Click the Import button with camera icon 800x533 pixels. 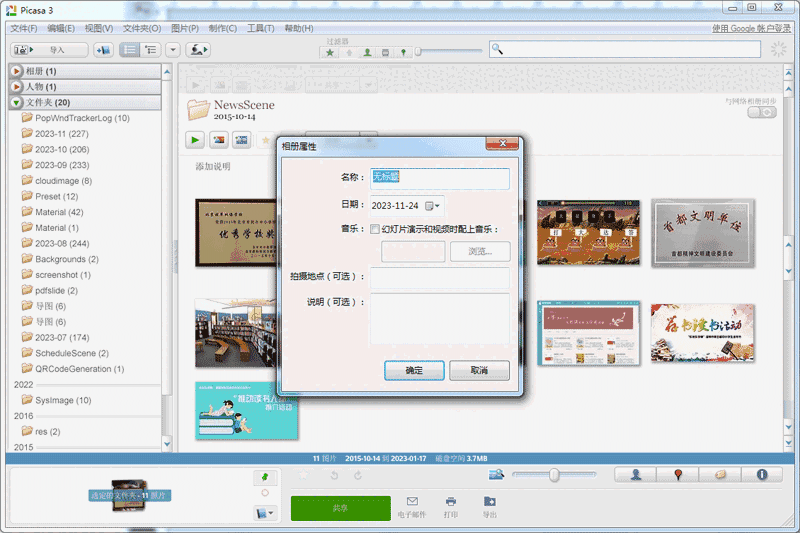coord(49,49)
